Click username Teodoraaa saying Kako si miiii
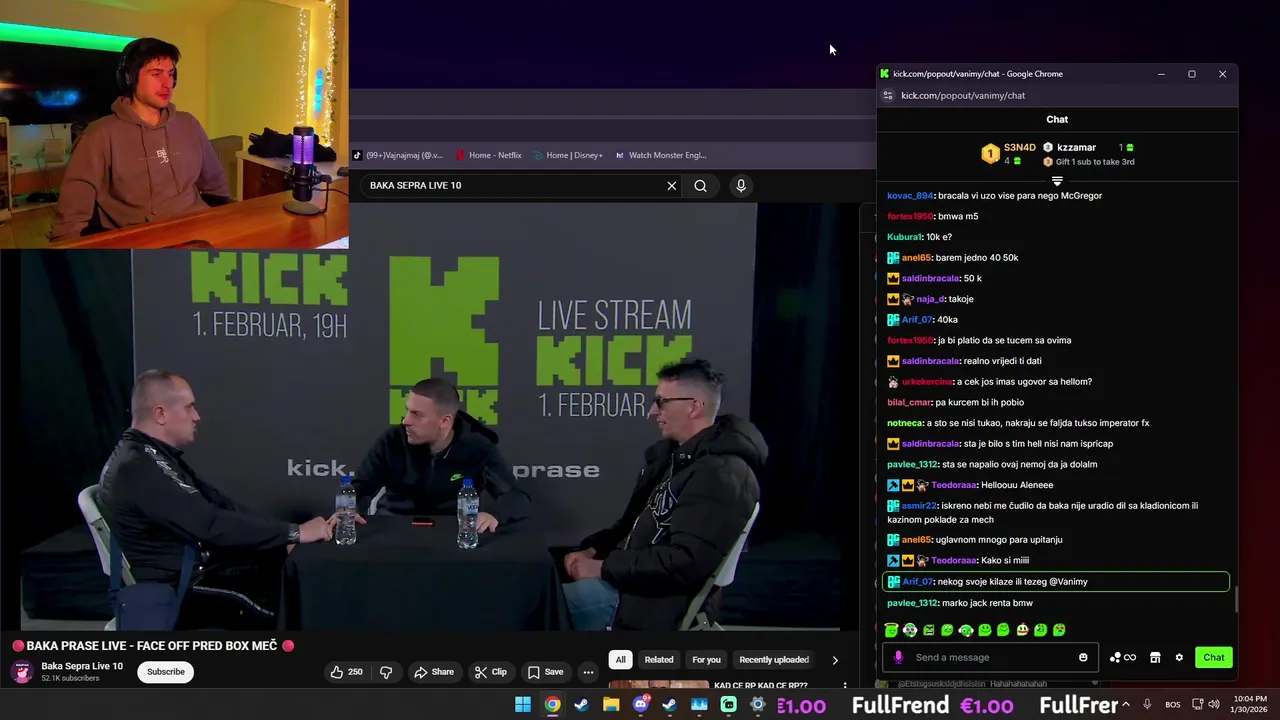This screenshot has height=720, width=1280. click(953, 561)
